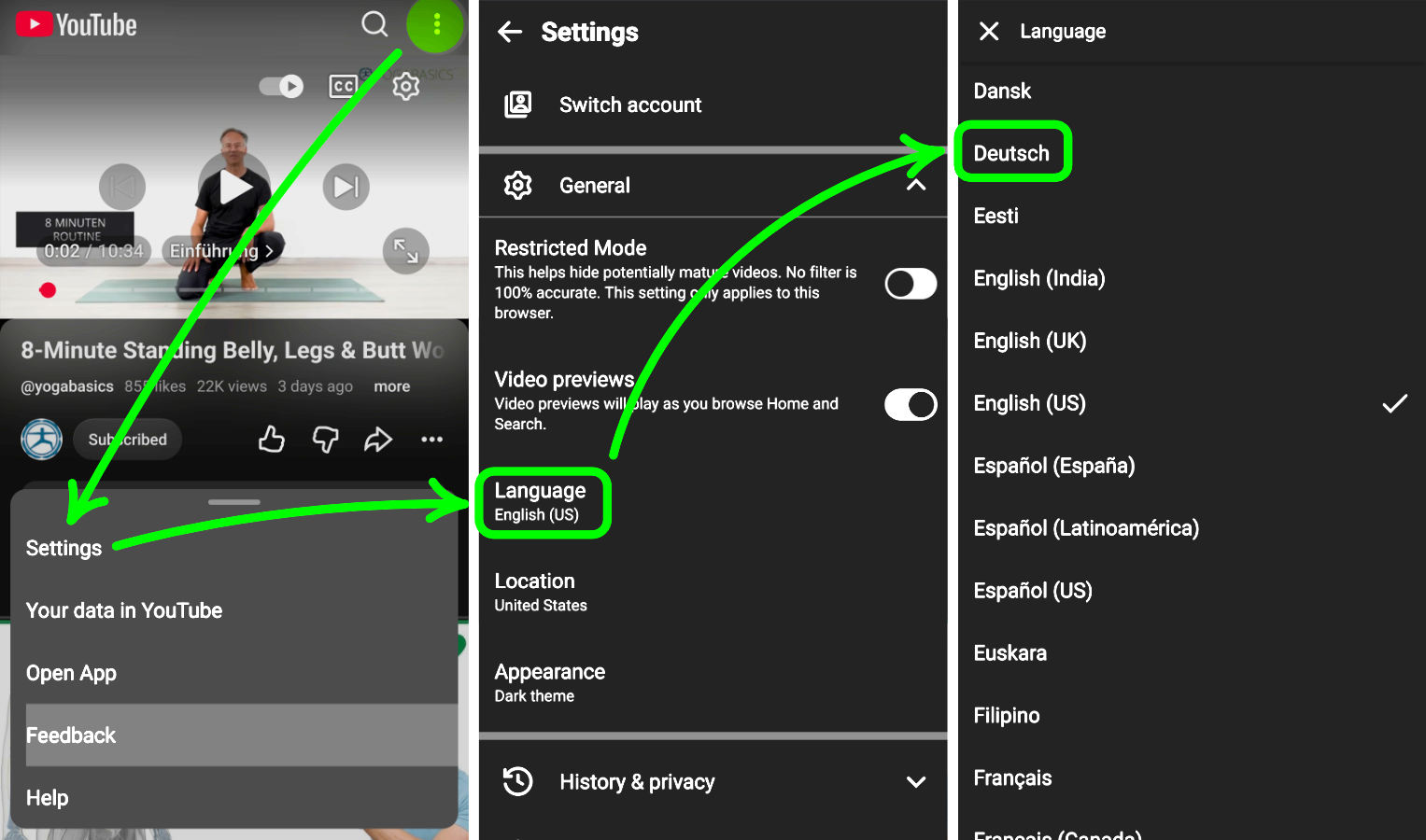The height and width of the screenshot is (840, 1426).
Task: Share the video via arrow icon
Action: click(x=378, y=439)
